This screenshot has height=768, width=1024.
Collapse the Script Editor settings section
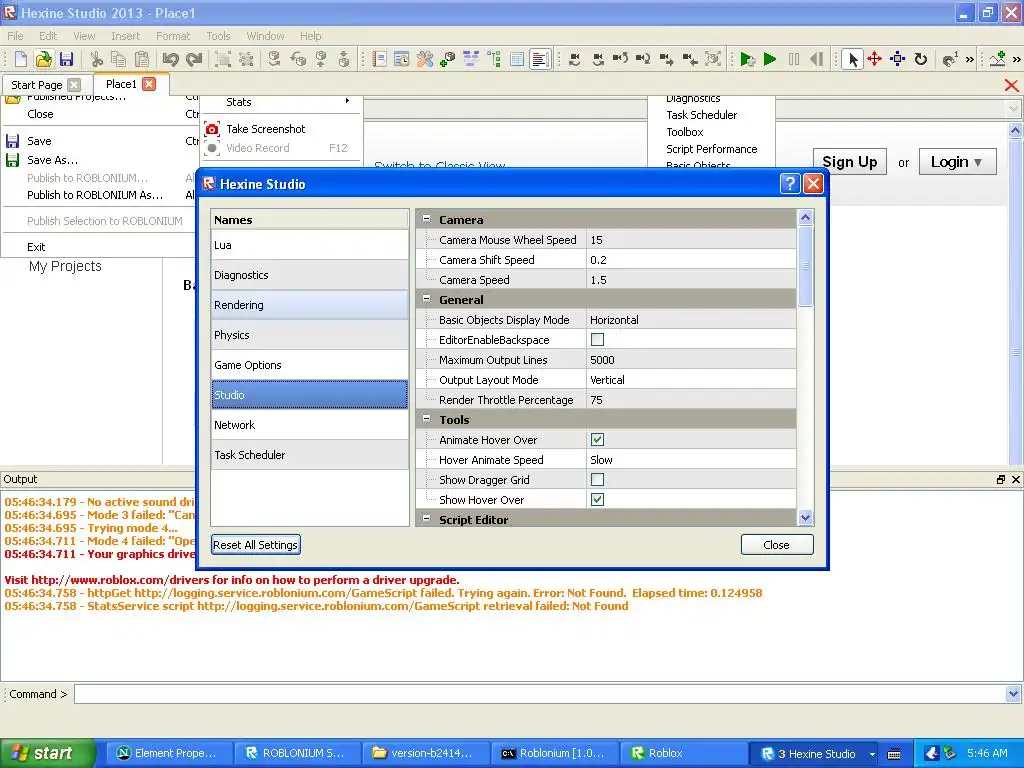(426, 519)
